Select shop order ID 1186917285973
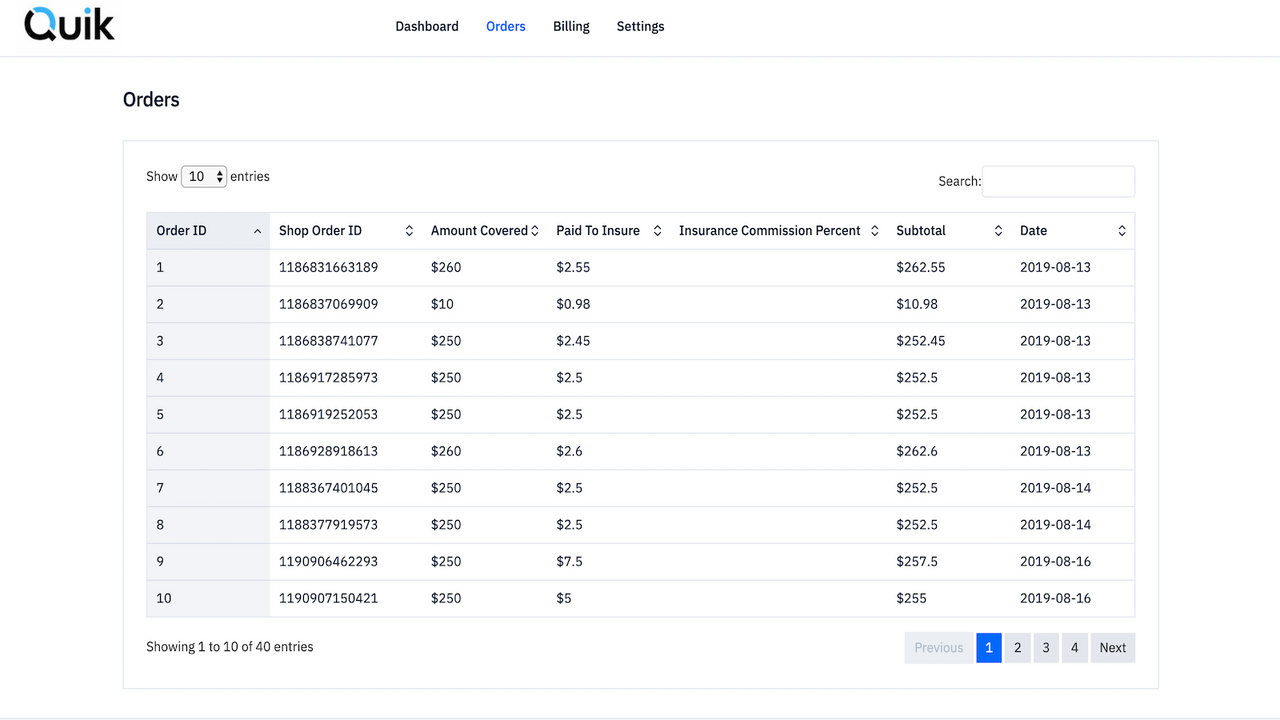This screenshot has width=1280, height=720. pos(328,378)
